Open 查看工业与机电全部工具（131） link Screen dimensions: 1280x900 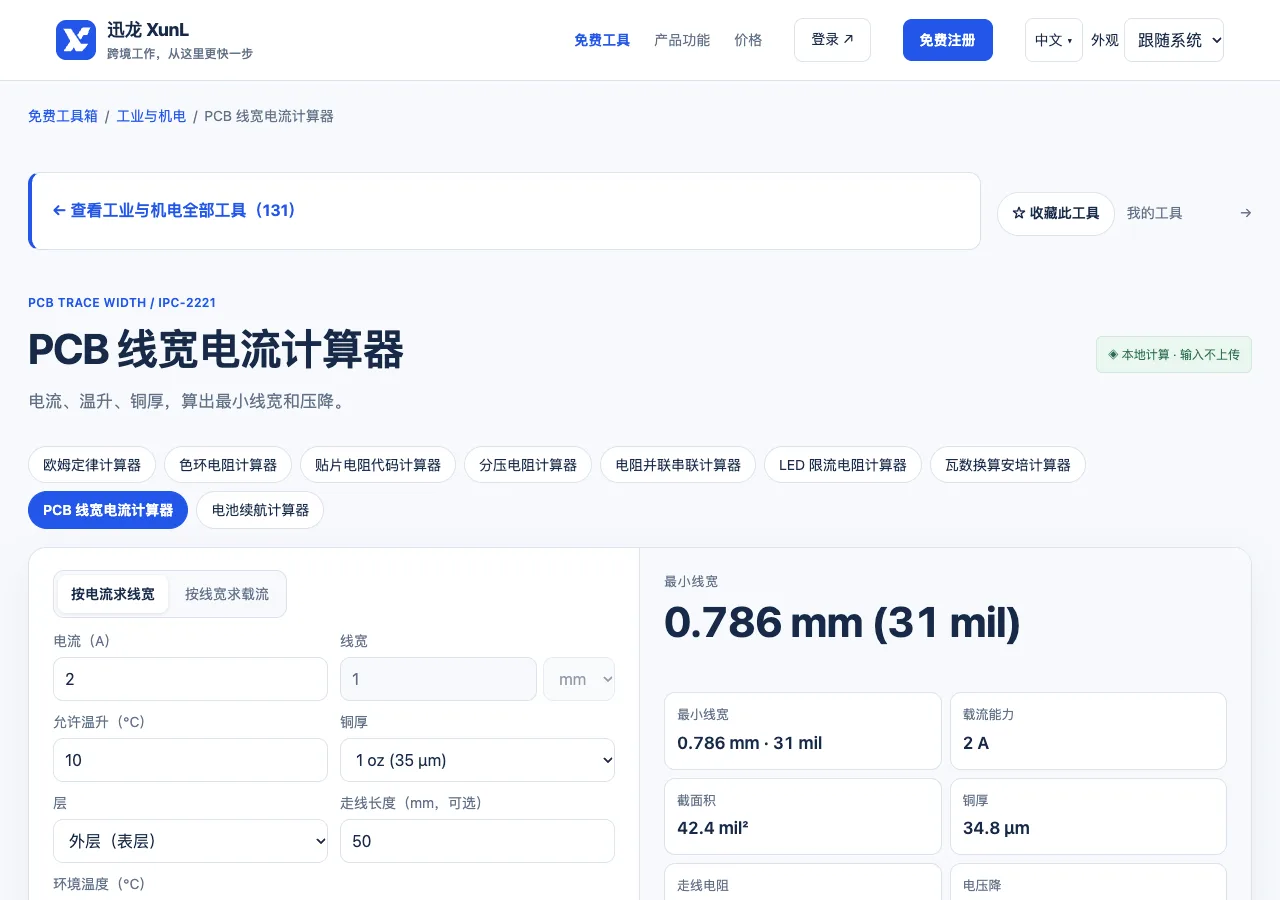(x=174, y=211)
